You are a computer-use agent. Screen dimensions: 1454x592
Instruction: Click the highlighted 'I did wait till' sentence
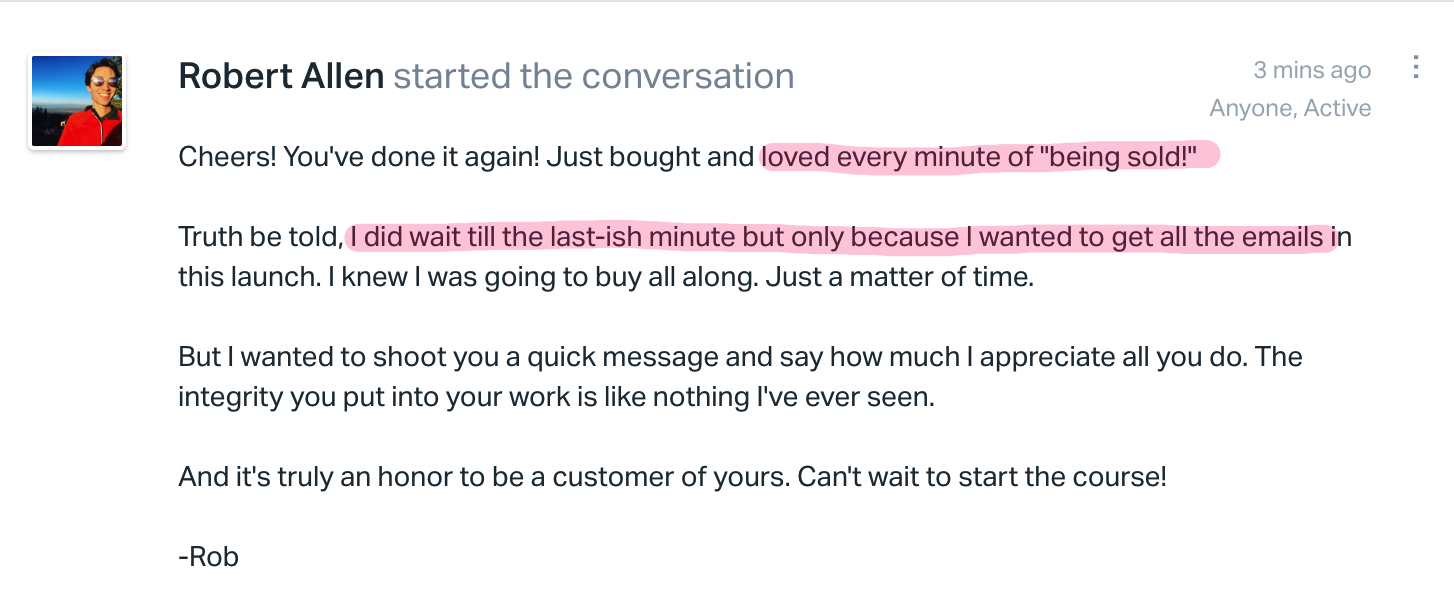click(841, 238)
